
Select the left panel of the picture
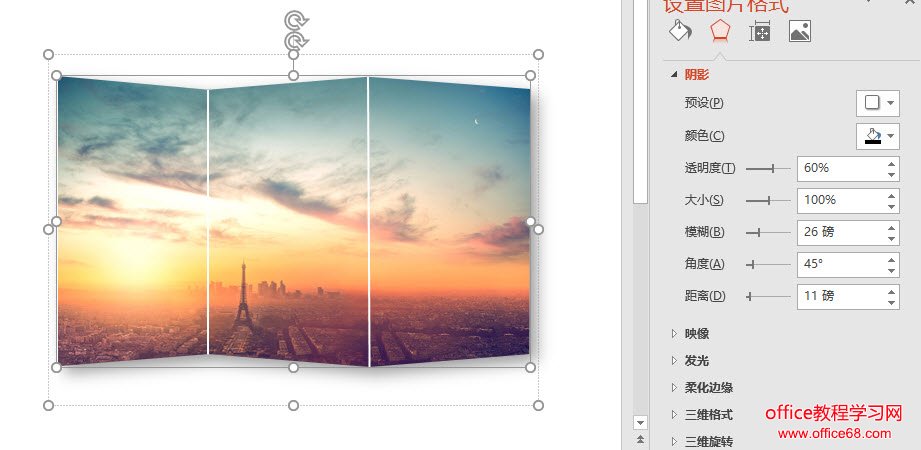(133, 222)
